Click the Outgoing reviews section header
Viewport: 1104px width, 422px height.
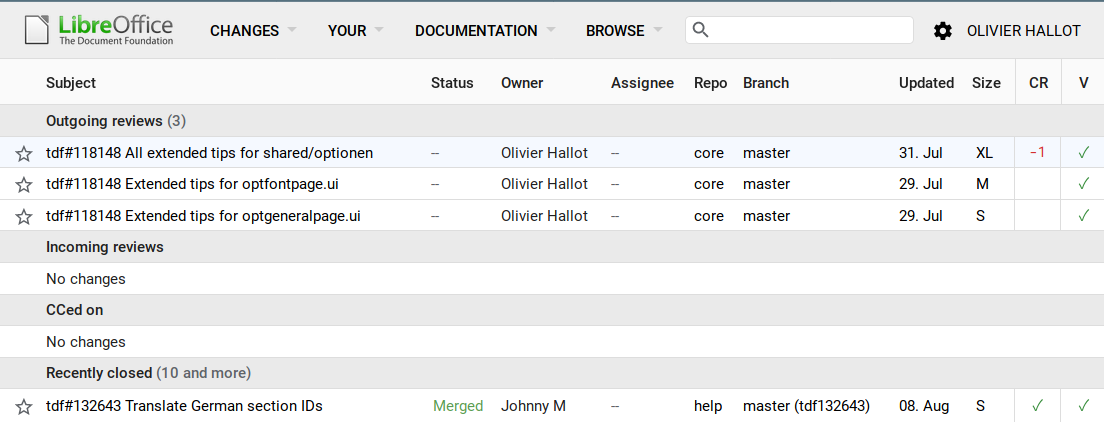coord(104,121)
